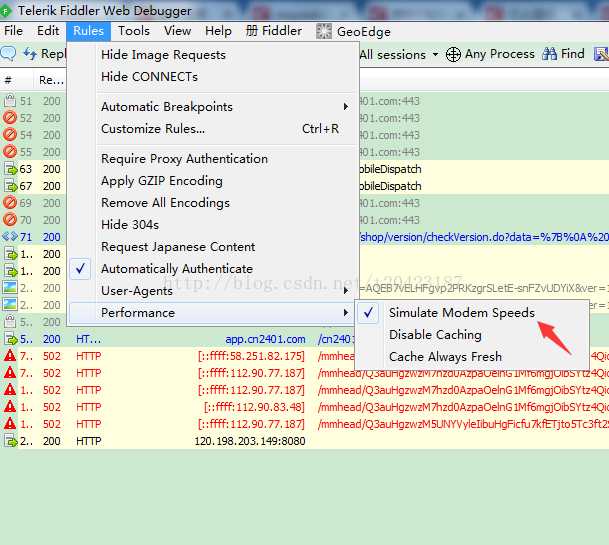Click the blocked icon of session 55

(10, 151)
